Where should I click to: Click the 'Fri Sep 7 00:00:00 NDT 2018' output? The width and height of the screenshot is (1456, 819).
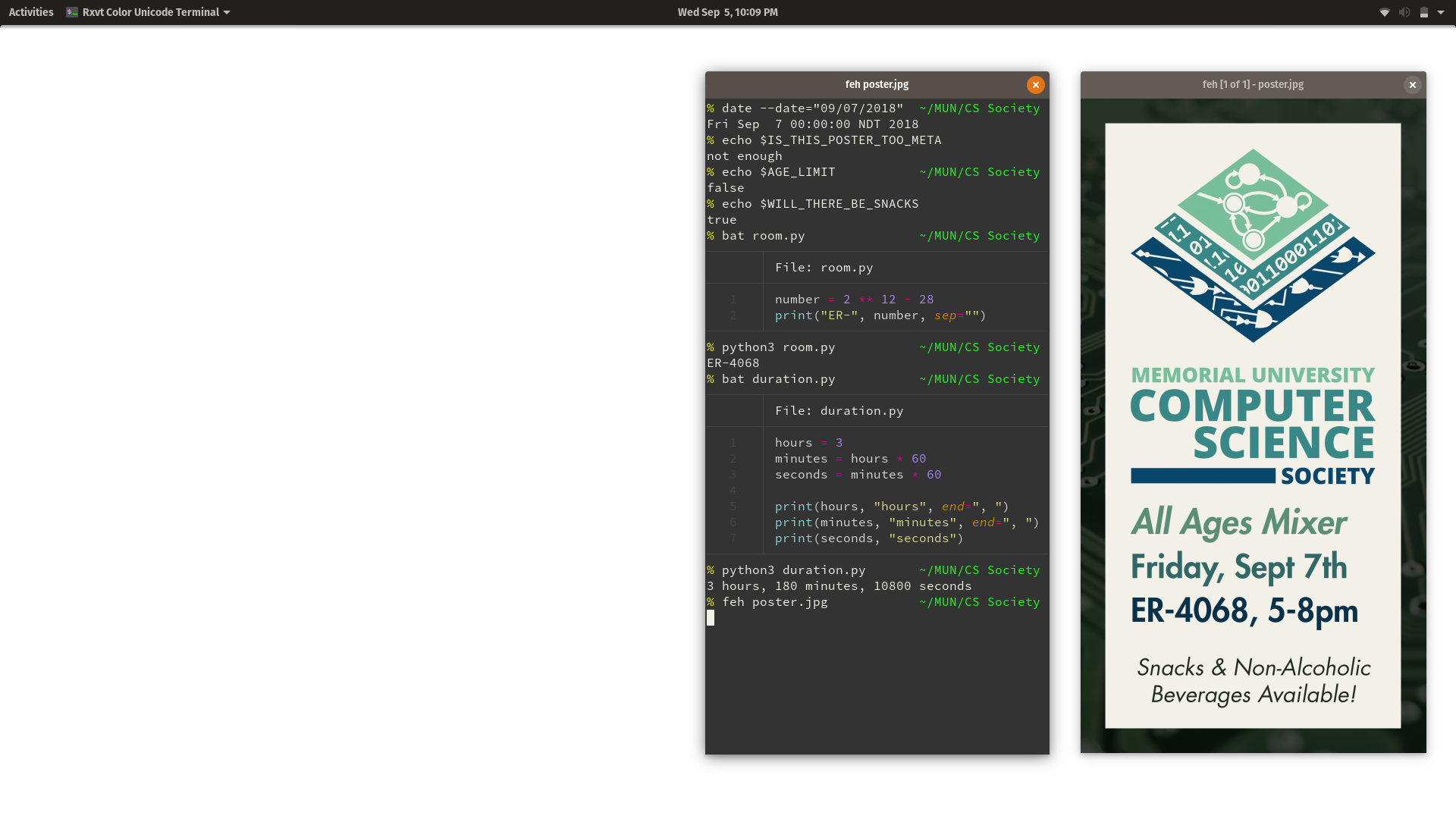(x=812, y=124)
